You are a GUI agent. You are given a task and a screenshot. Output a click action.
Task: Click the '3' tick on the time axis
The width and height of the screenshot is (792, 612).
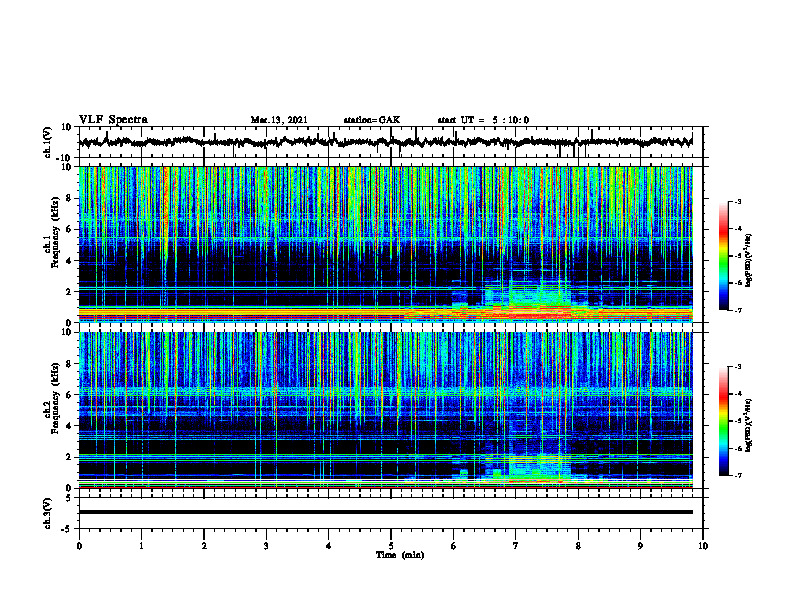[x=266, y=546]
